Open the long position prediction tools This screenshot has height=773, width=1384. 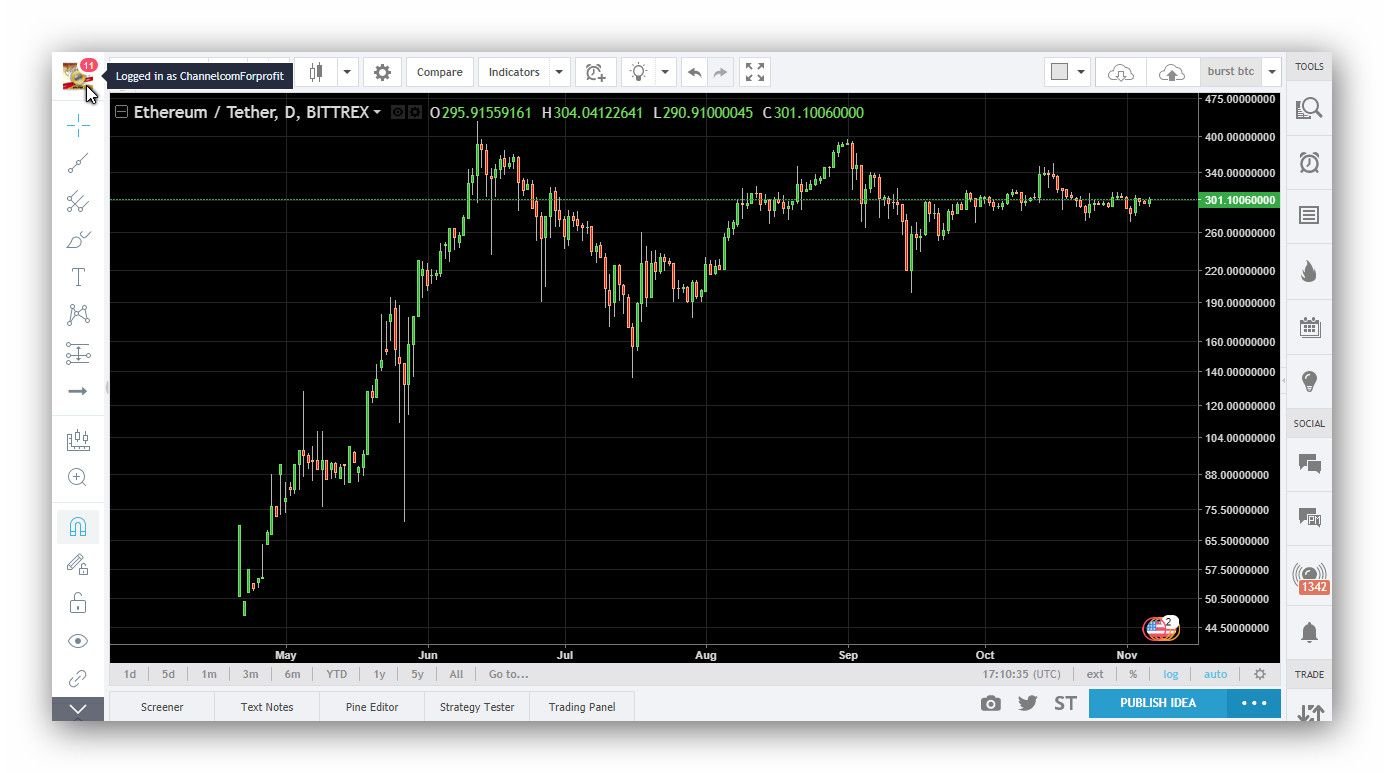coord(78,353)
